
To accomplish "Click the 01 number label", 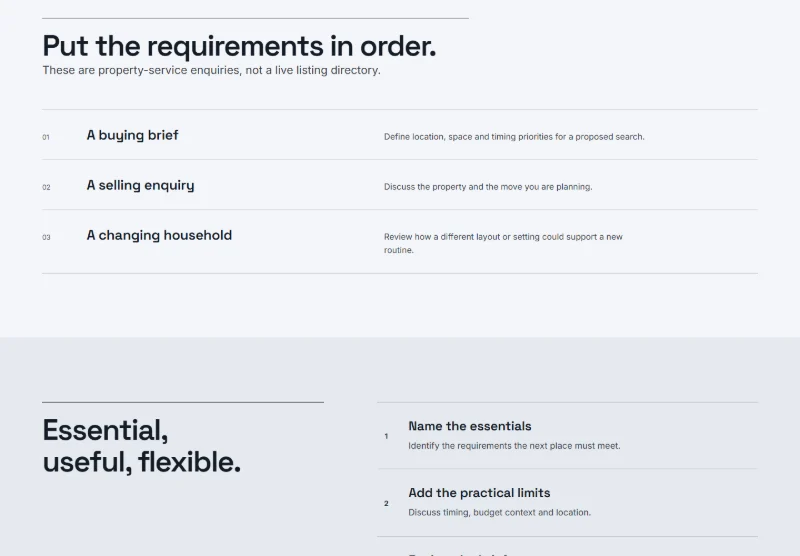I will coord(46,137).
